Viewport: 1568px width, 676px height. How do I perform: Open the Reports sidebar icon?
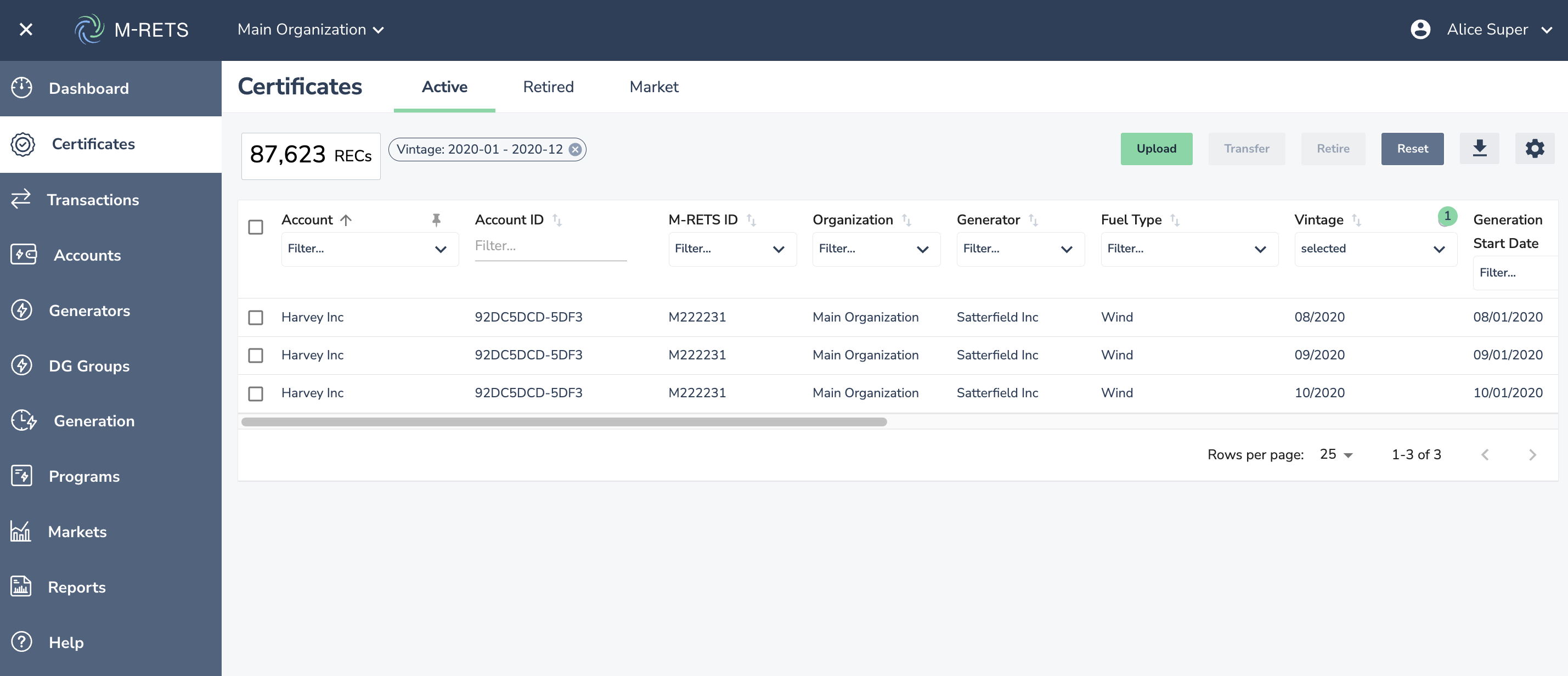21,587
